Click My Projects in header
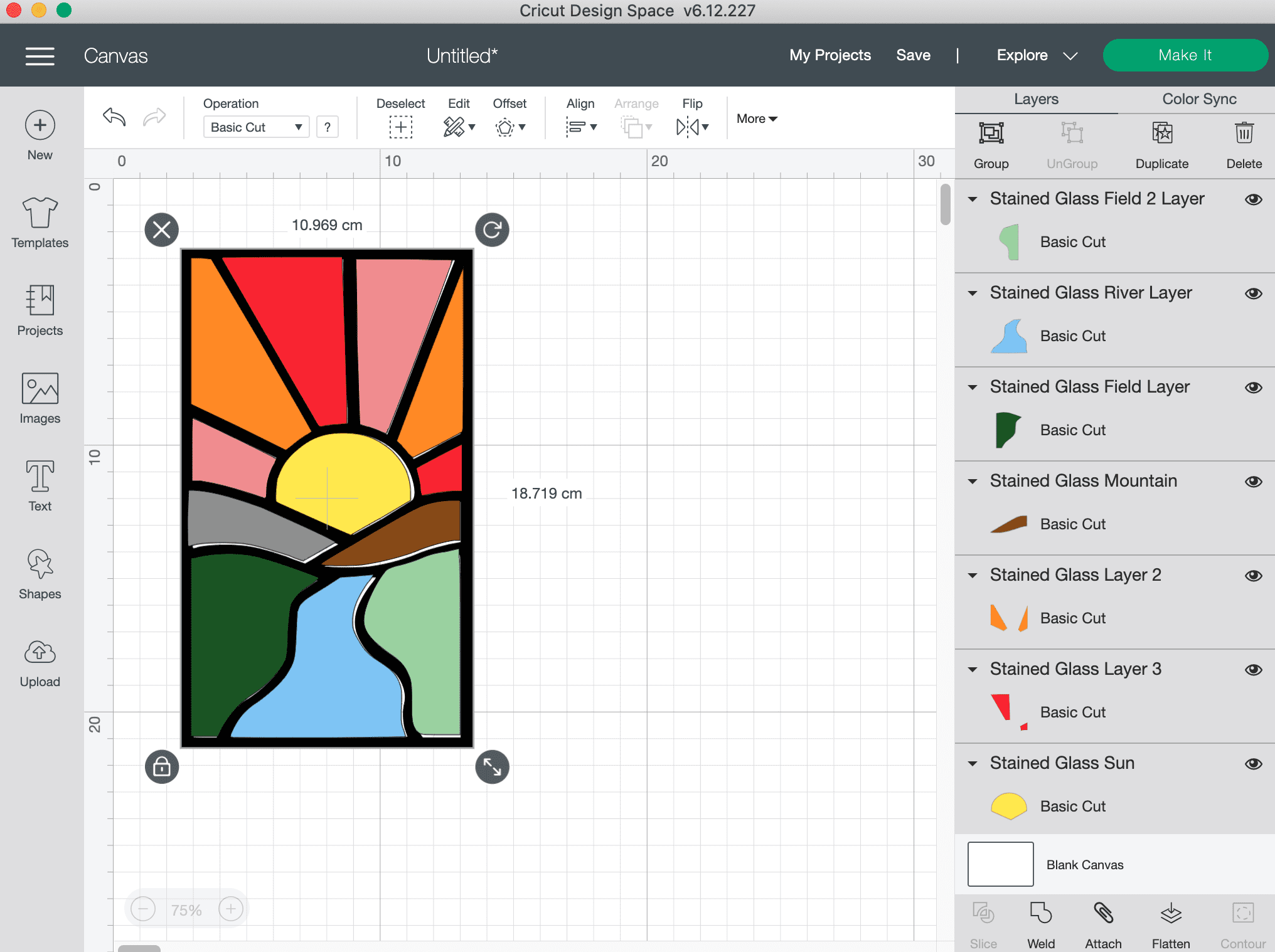Screen dimensions: 1275x952 (x=830, y=55)
